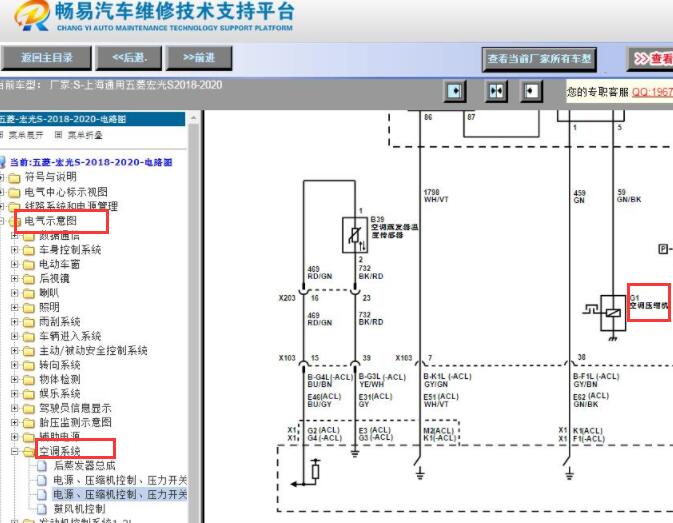Click the wire label 459 GN

point(579,197)
